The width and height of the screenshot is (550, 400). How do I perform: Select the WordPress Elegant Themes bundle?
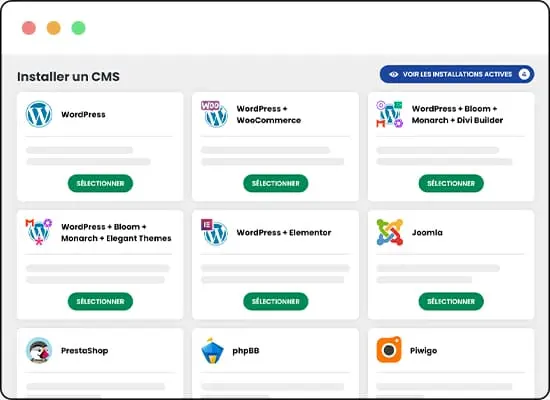click(x=100, y=301)
